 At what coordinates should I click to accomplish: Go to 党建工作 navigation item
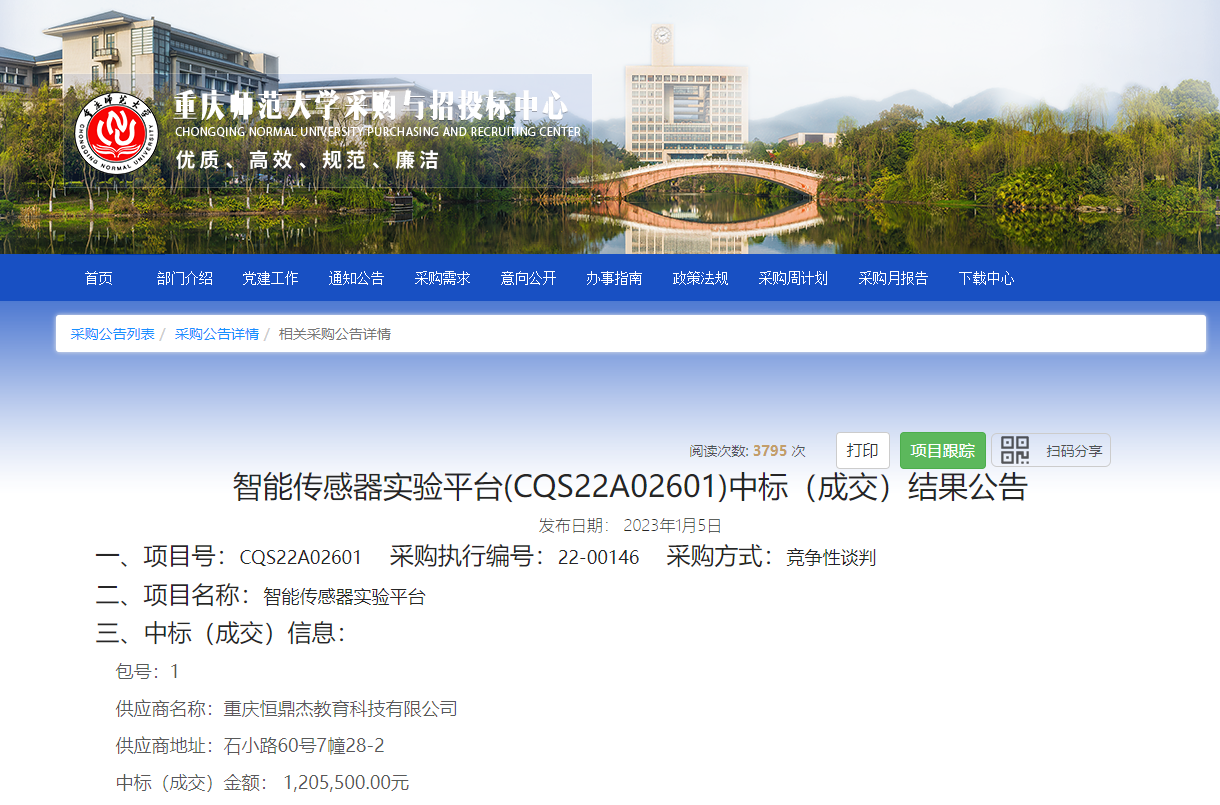point(270,279)
